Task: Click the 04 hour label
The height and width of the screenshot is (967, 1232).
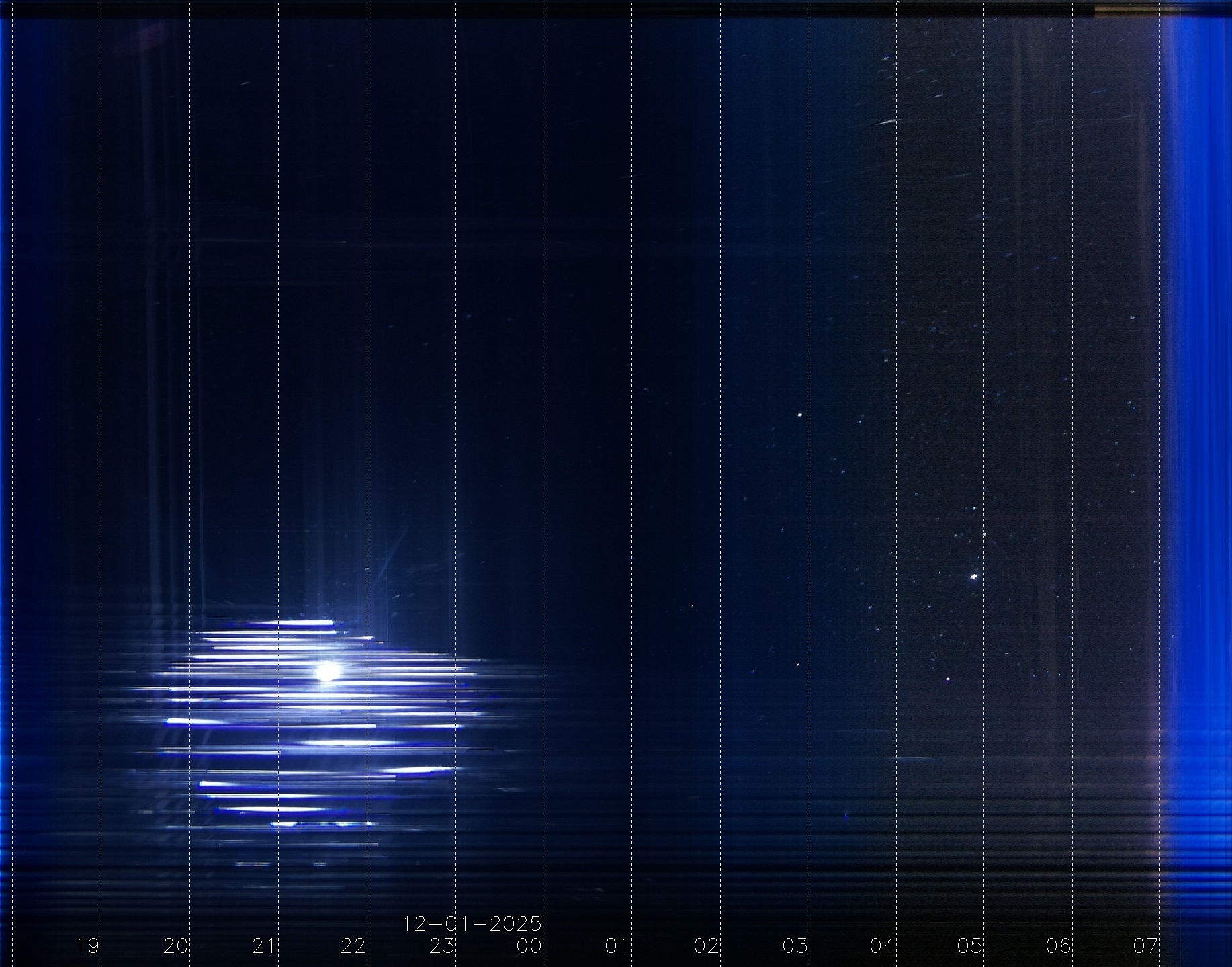Action: click(x=883, y=946)
